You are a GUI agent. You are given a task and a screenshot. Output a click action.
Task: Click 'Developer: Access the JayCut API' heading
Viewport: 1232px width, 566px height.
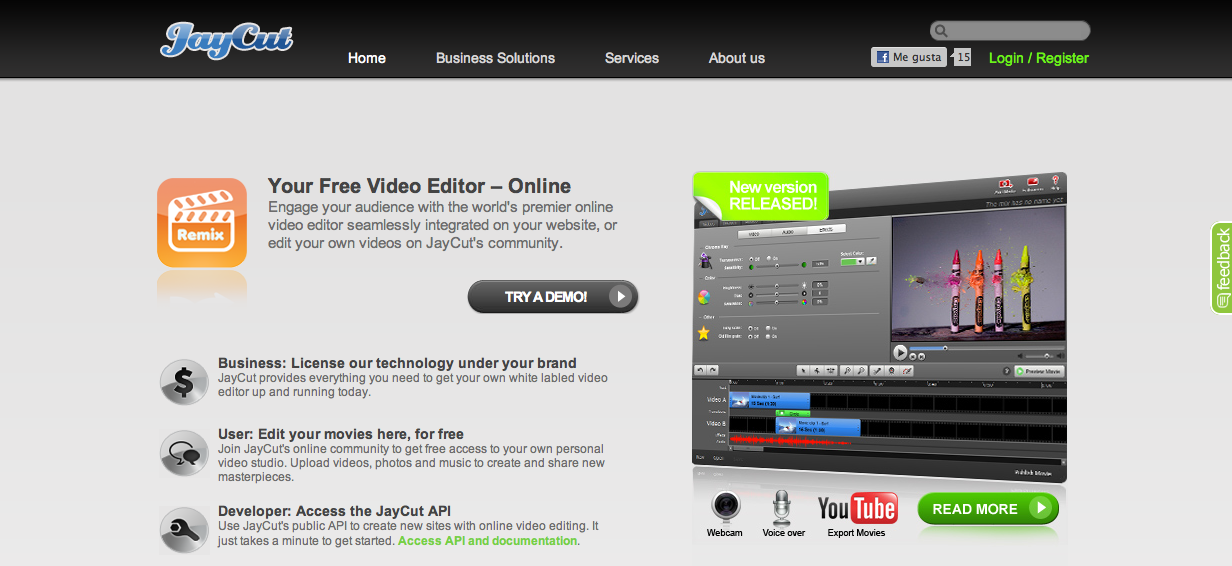(334, 511)
